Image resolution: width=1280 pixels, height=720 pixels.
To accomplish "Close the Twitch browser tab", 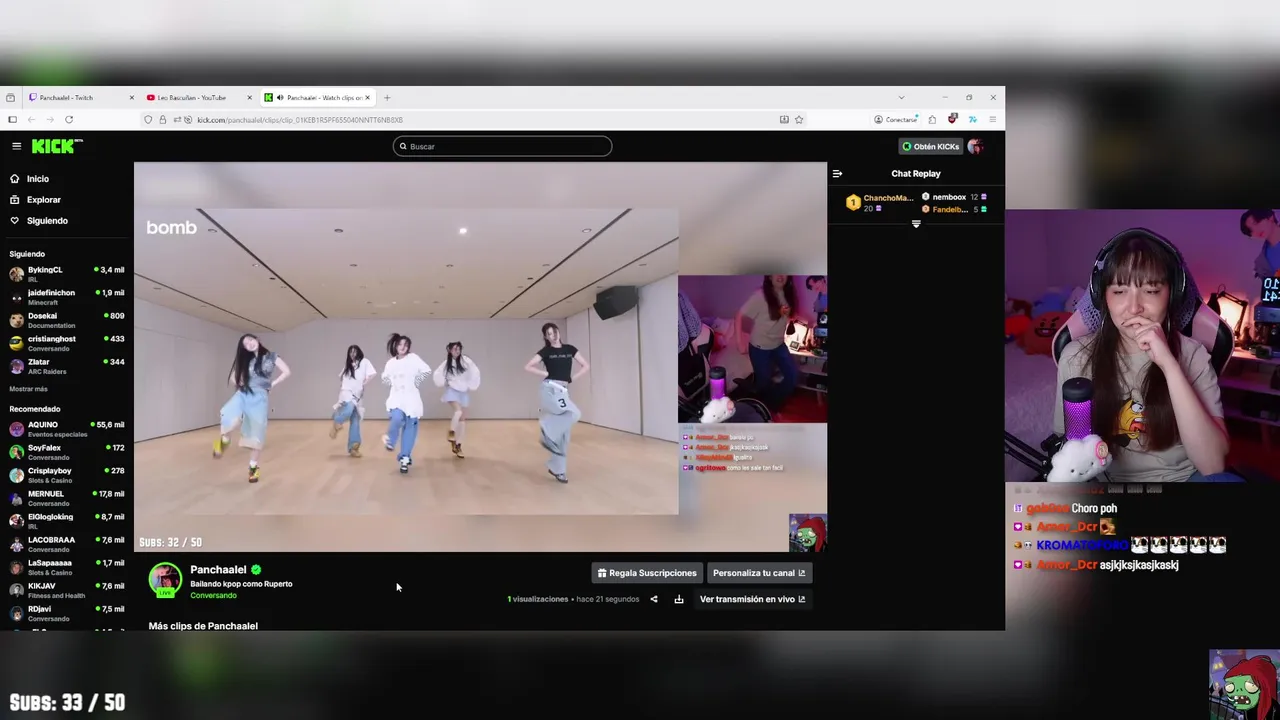I will [131, 98].
